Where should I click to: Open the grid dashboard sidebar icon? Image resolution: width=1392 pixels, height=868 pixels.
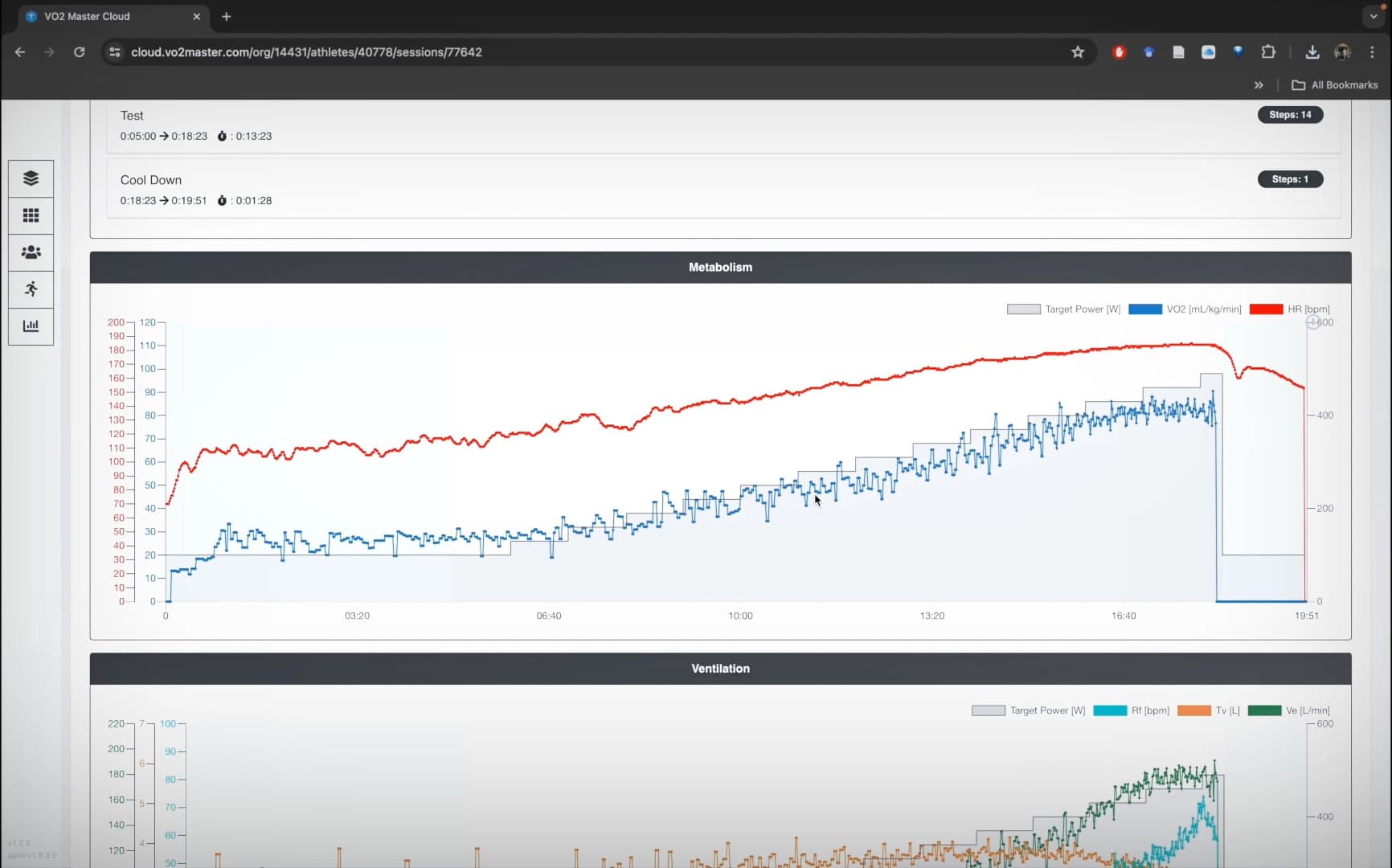tap(31, 215)
